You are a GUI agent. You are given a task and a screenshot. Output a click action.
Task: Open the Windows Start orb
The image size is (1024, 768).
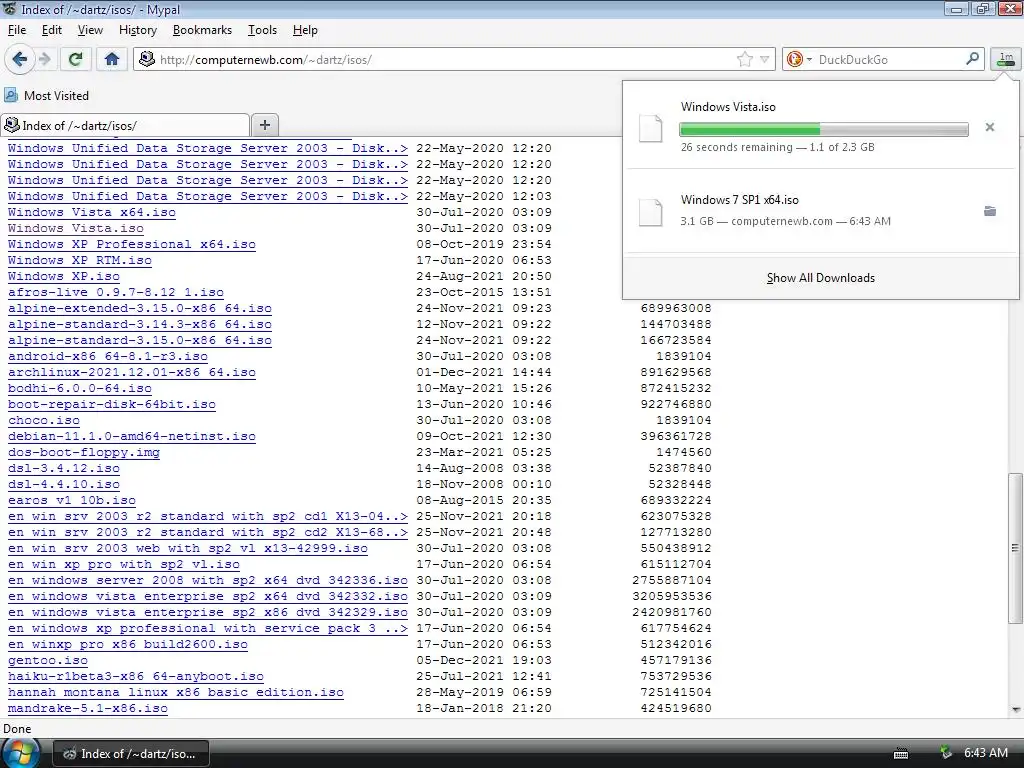(x=20, y=753)
